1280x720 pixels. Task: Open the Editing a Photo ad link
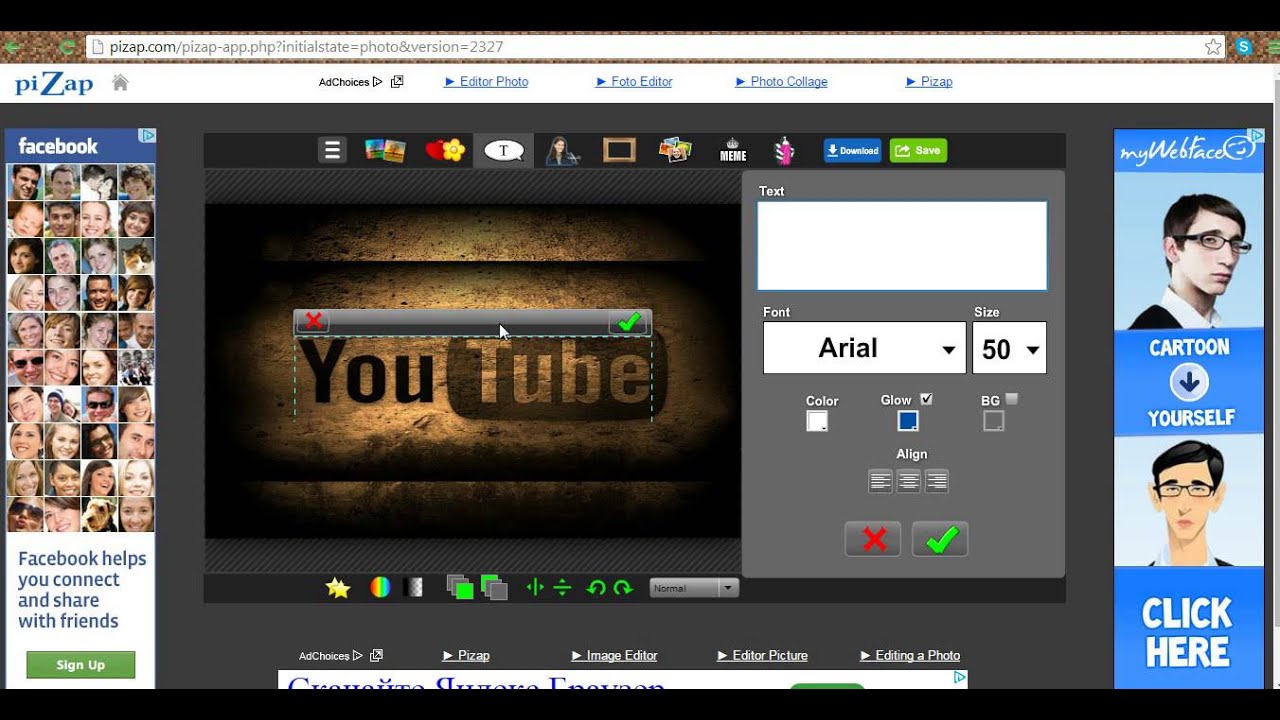pyautogui.click(x=910, y=656)
